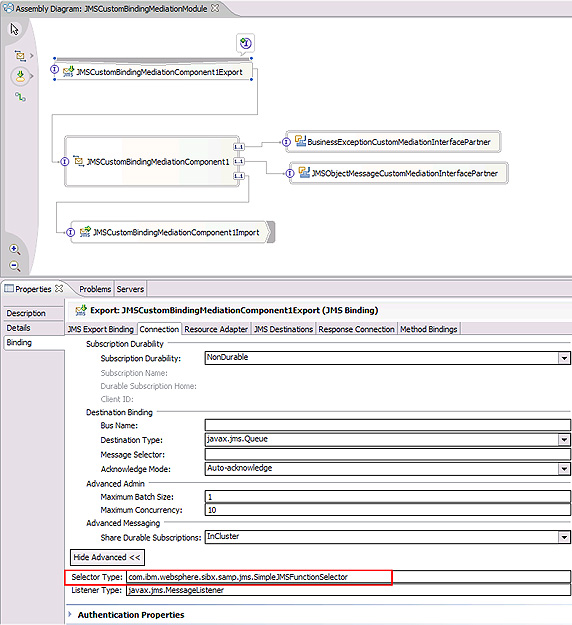Click the add interface bubble icon above export
Viewport: 572px width, 625px height.
tap(246, 43)
